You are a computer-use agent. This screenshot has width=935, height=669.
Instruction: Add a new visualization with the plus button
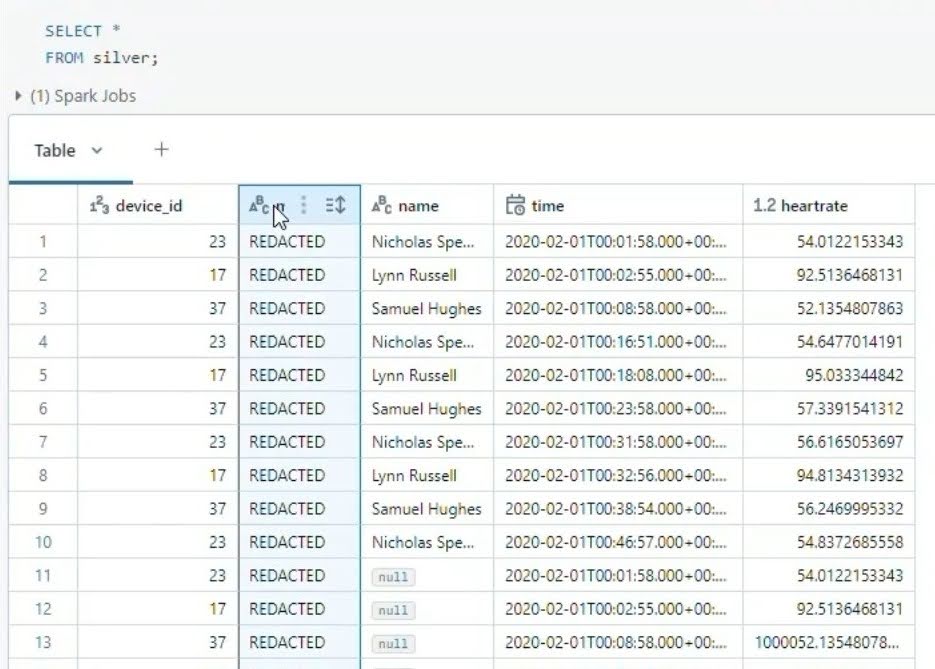(x=161, y=150)
